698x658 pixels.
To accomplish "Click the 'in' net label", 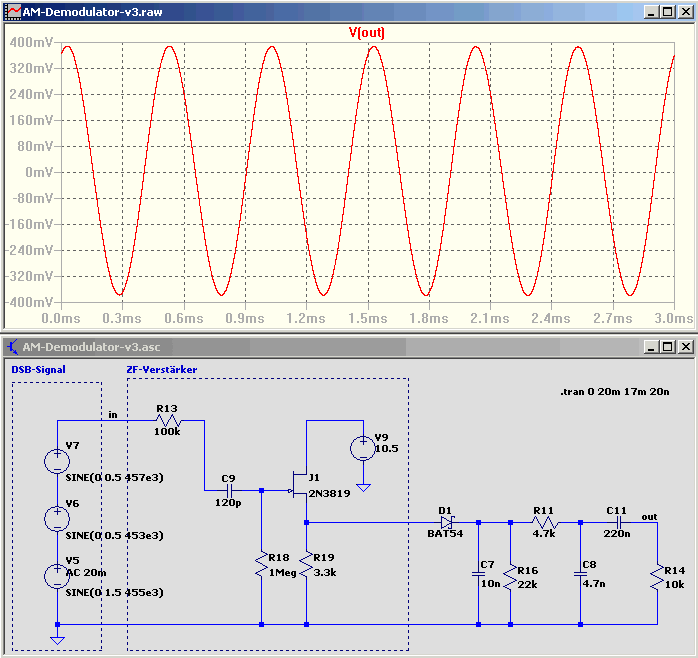I will 113,414.
